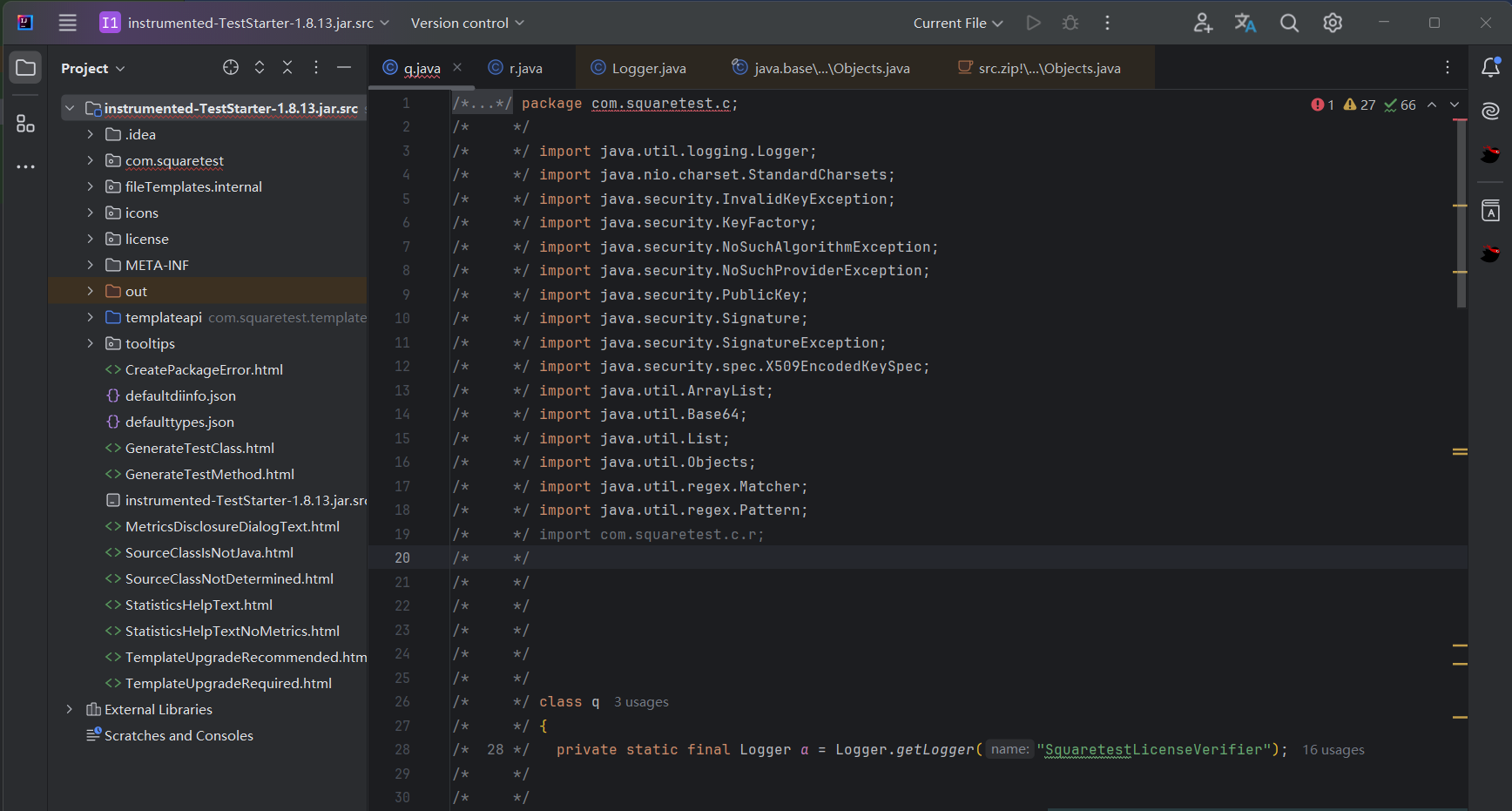Viewport: 1512px width, 811px height.
Task: Open StatisticsHelpText.html file
Action: pyautogui.click(x=199, y=605)
